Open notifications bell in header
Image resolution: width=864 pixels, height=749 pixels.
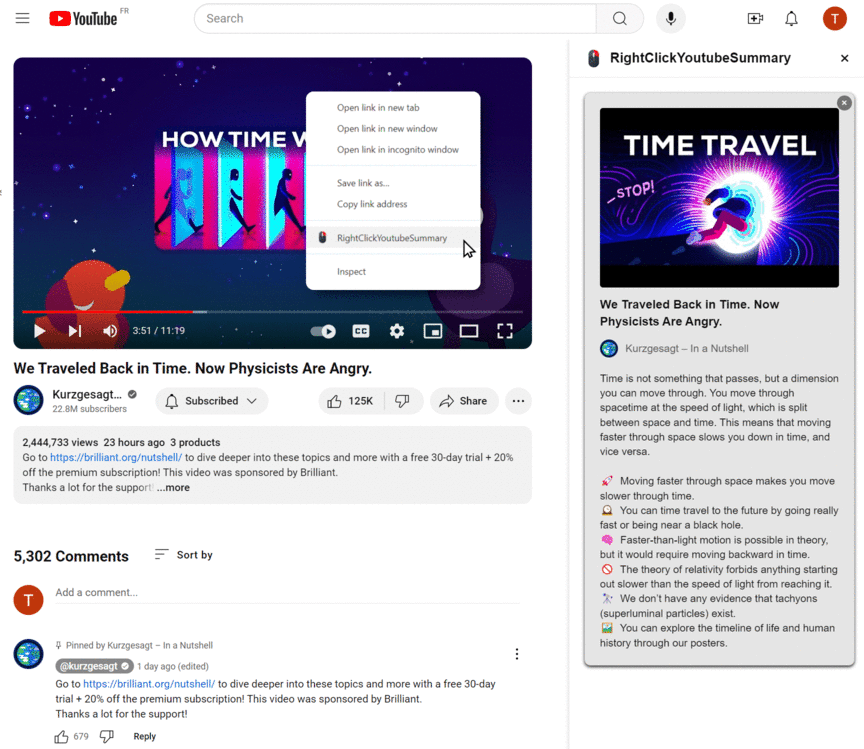[x=791, y=18]
